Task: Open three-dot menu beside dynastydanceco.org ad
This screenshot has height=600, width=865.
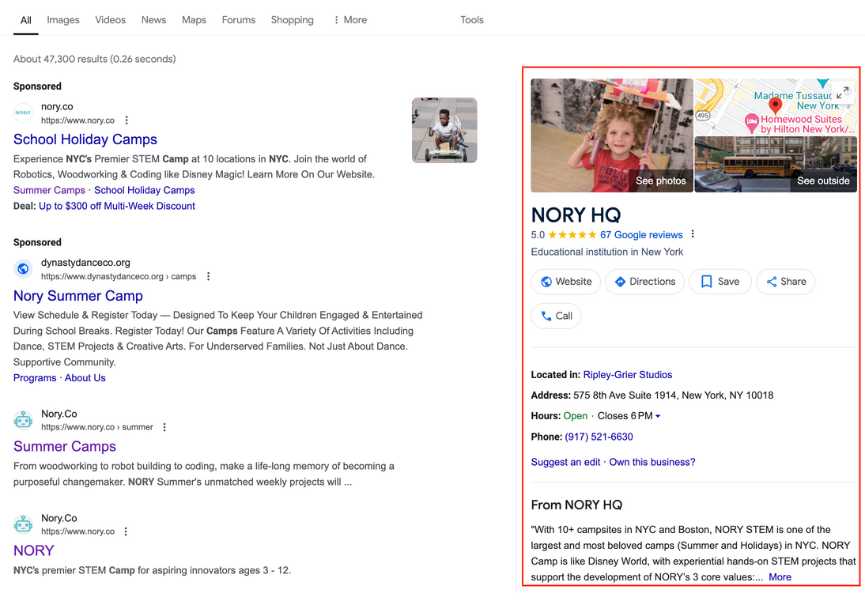Action: (208, 276)
